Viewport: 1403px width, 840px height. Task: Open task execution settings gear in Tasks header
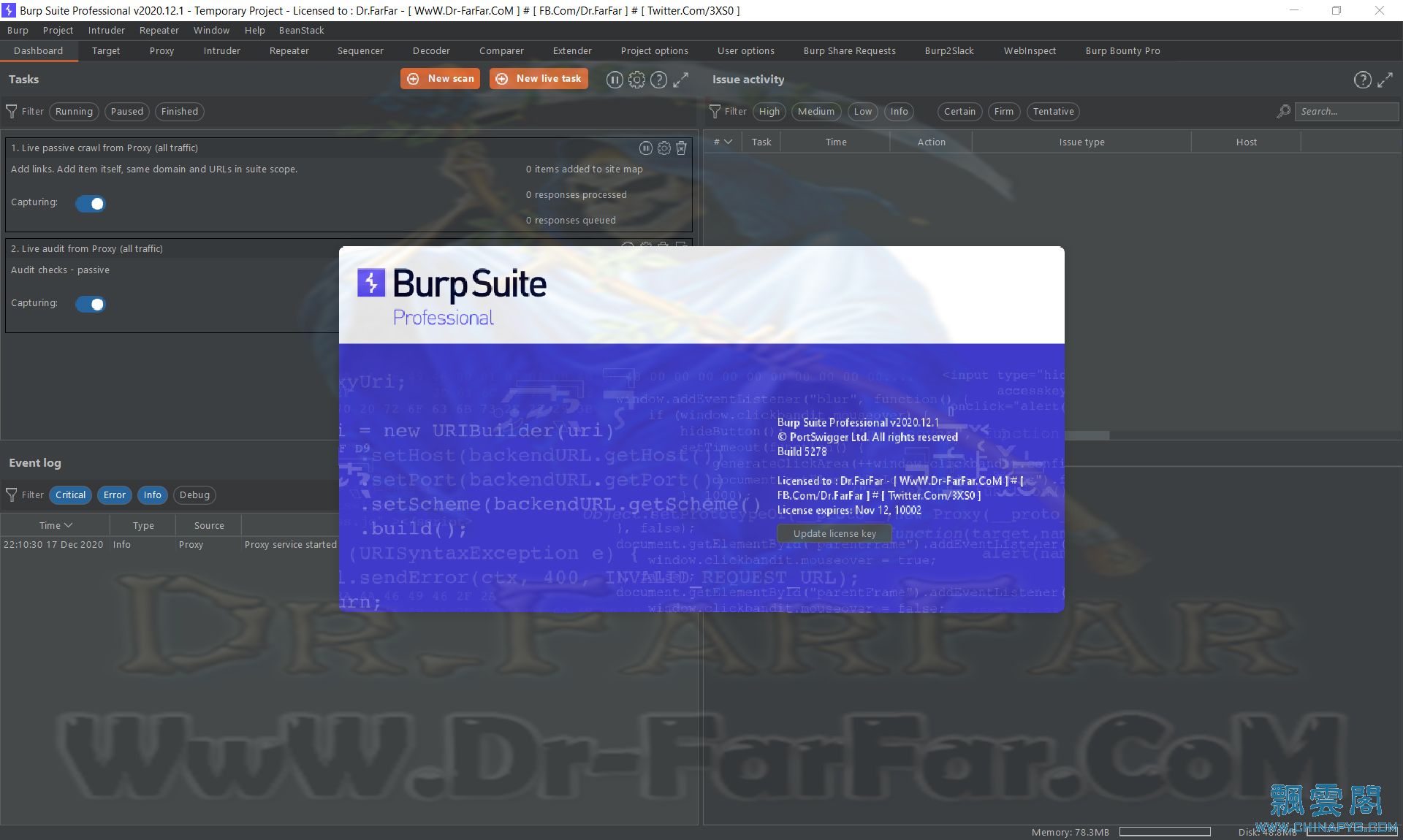(636, 80)
